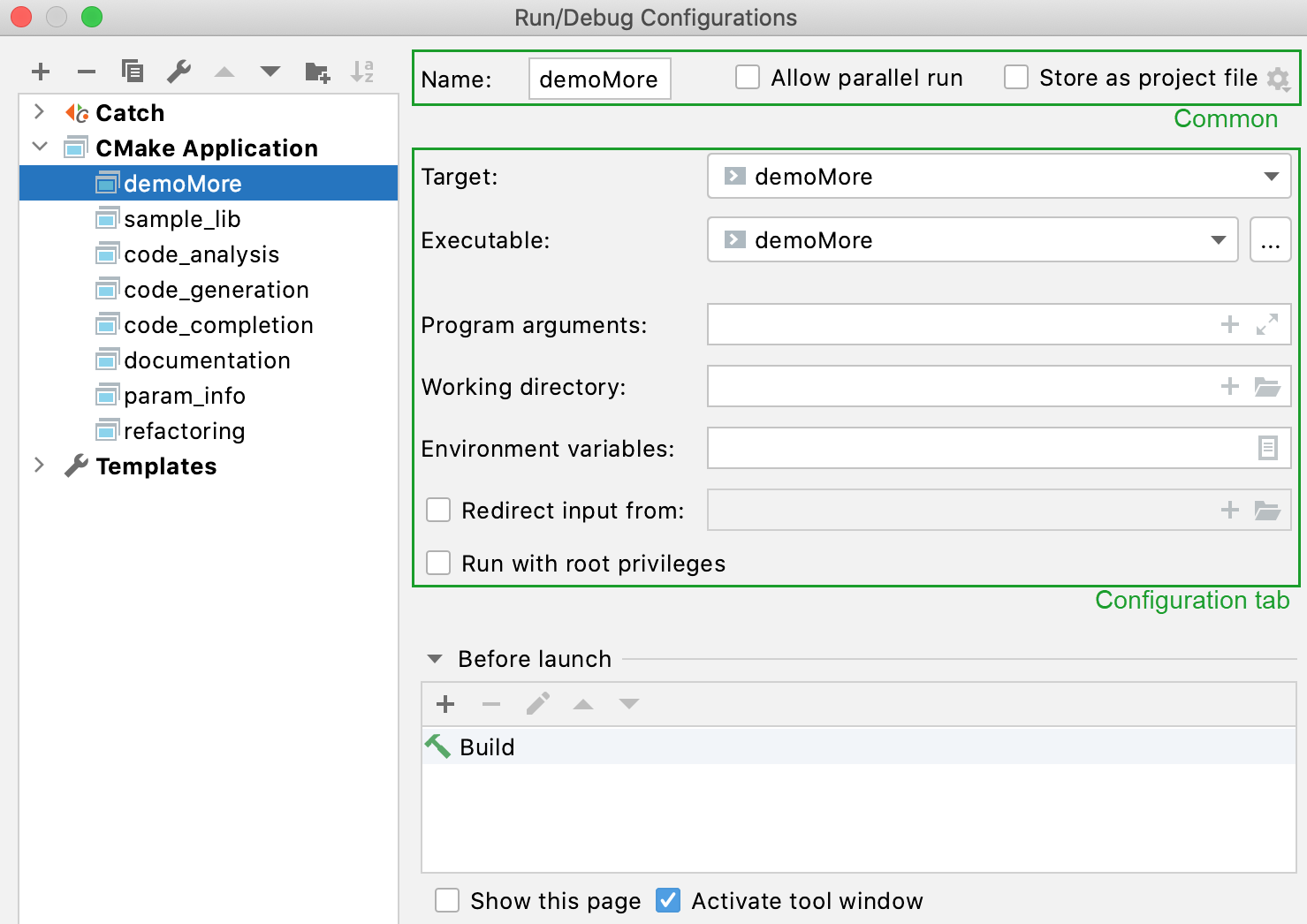This screenshot has width=1307, height=924.
Task: Check Run with root privileges
Action: pyautogui.click(x=438, y=563)
